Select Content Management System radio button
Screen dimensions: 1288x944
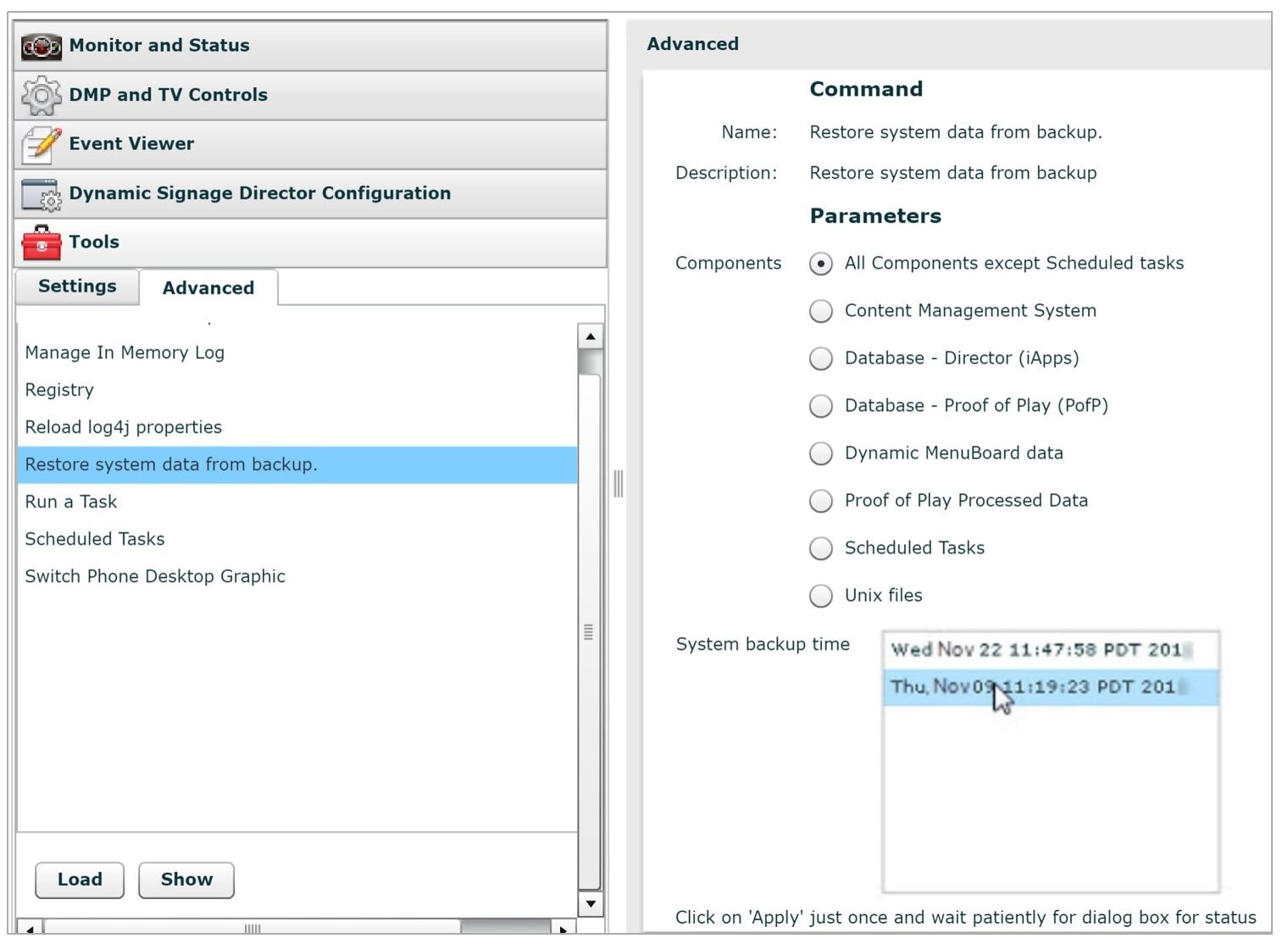(x=820, y=311)
